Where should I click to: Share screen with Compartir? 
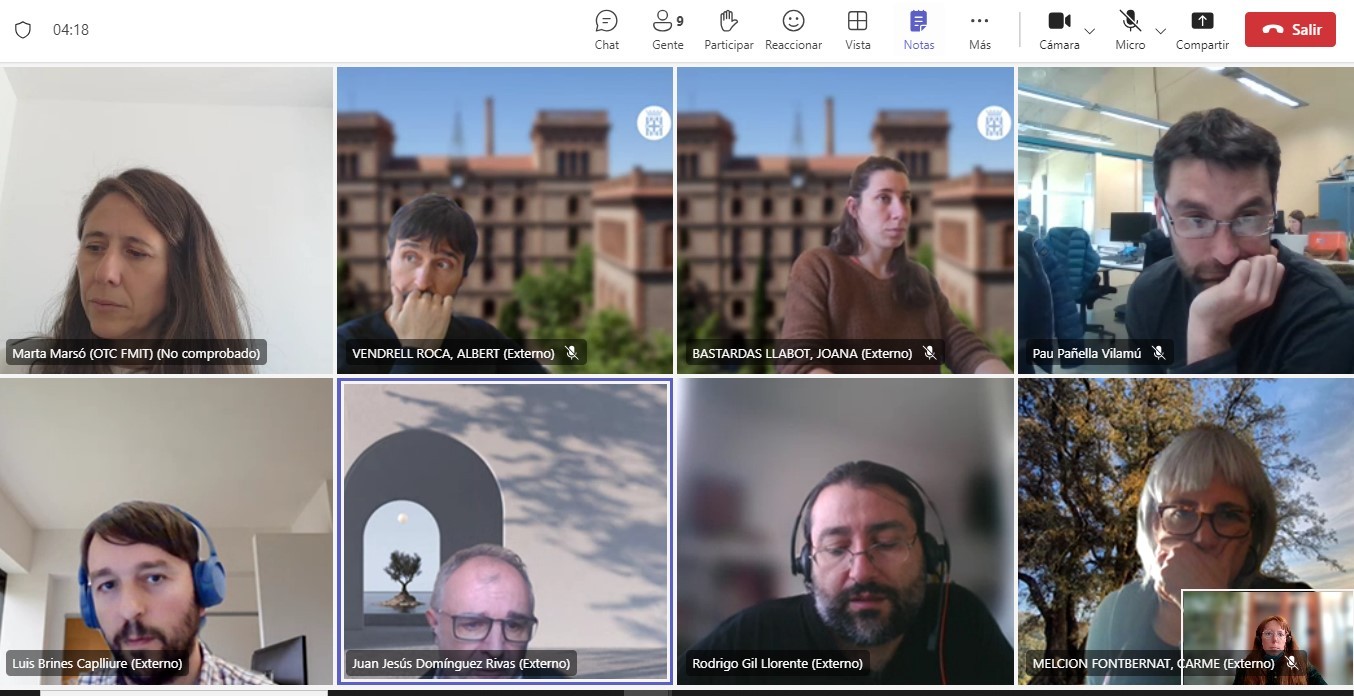coord(1202,30)
